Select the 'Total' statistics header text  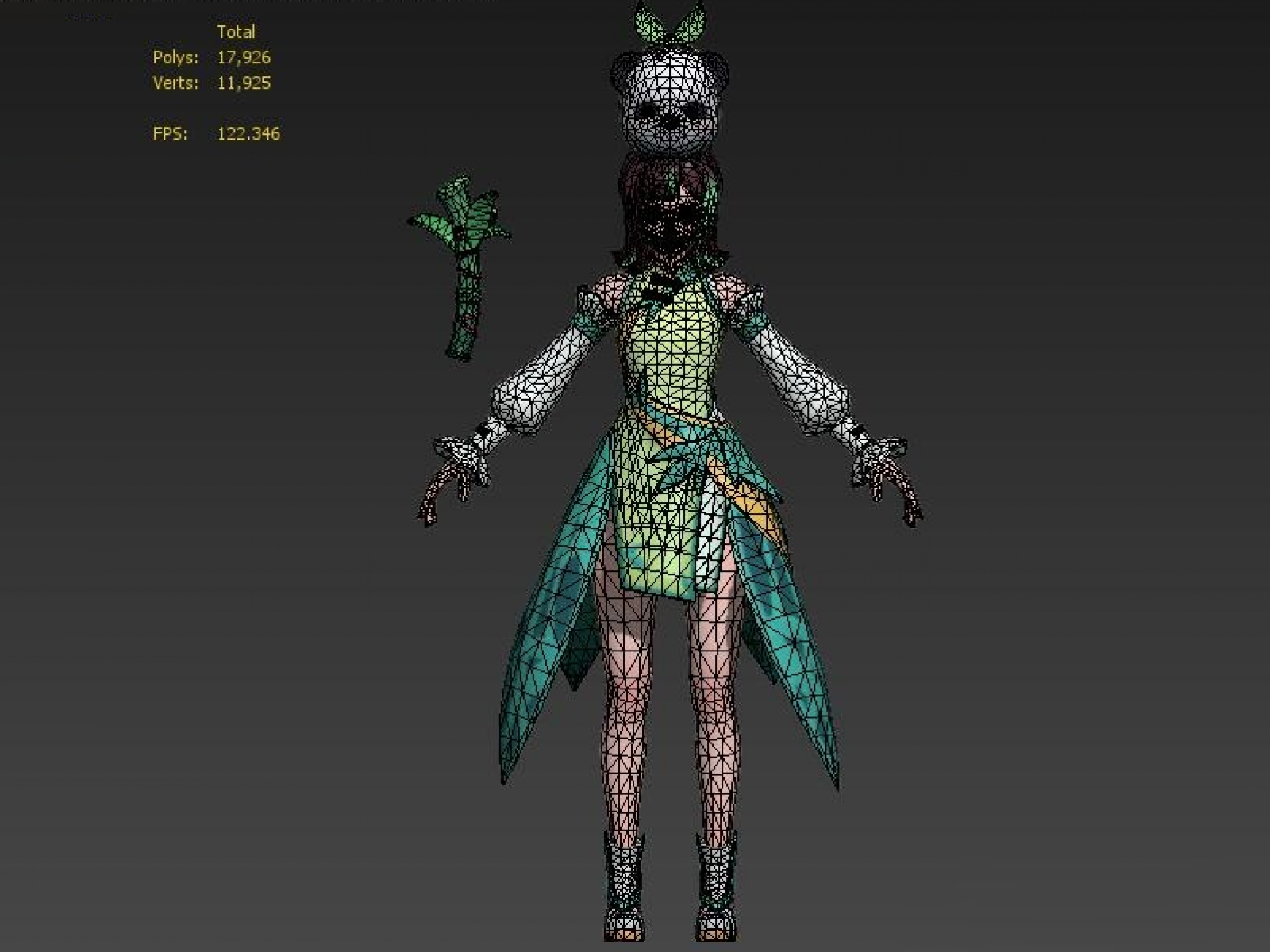click(236, 33)
